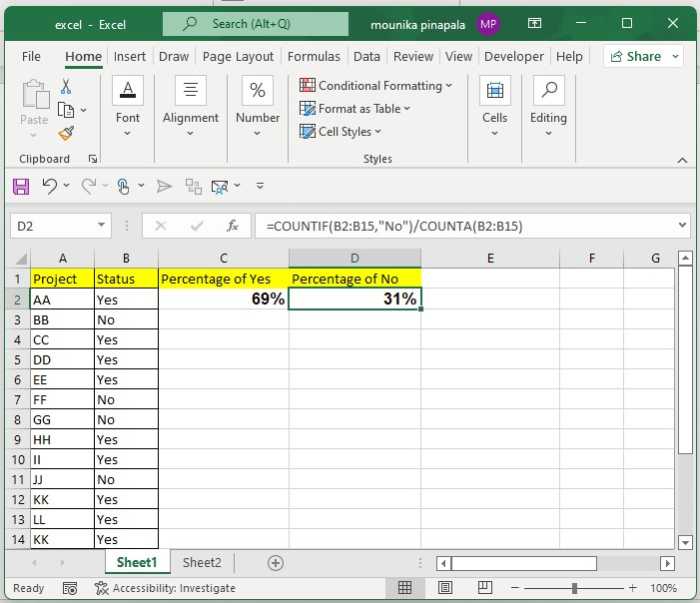Switch to Page Layout view icon
The height and width of the screenshot is (603, 700).
(445, 588)
